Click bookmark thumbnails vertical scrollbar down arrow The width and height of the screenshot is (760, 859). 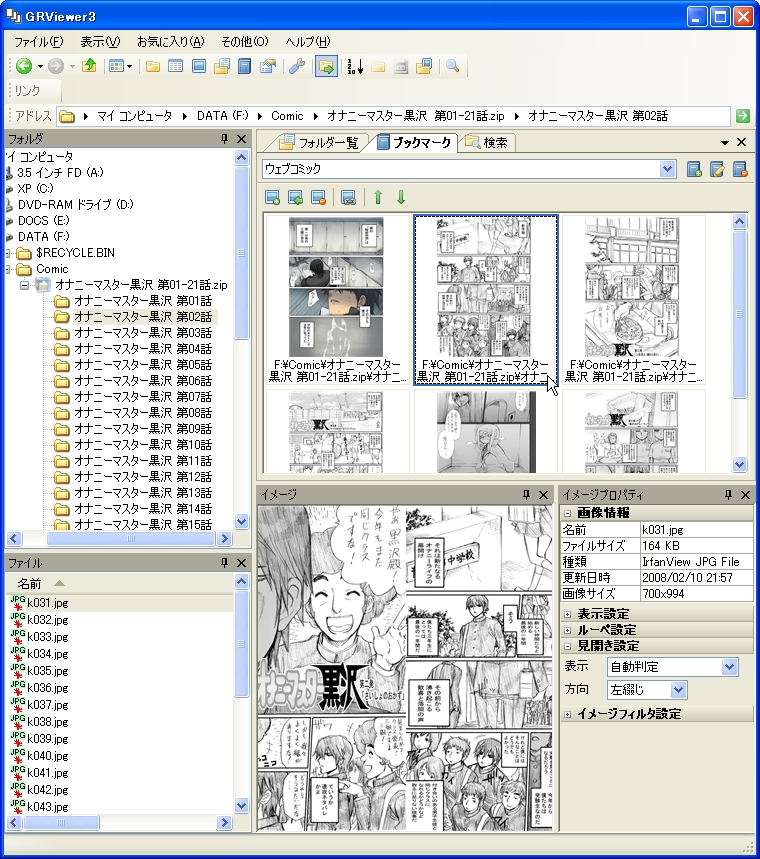tap(739, 465)
